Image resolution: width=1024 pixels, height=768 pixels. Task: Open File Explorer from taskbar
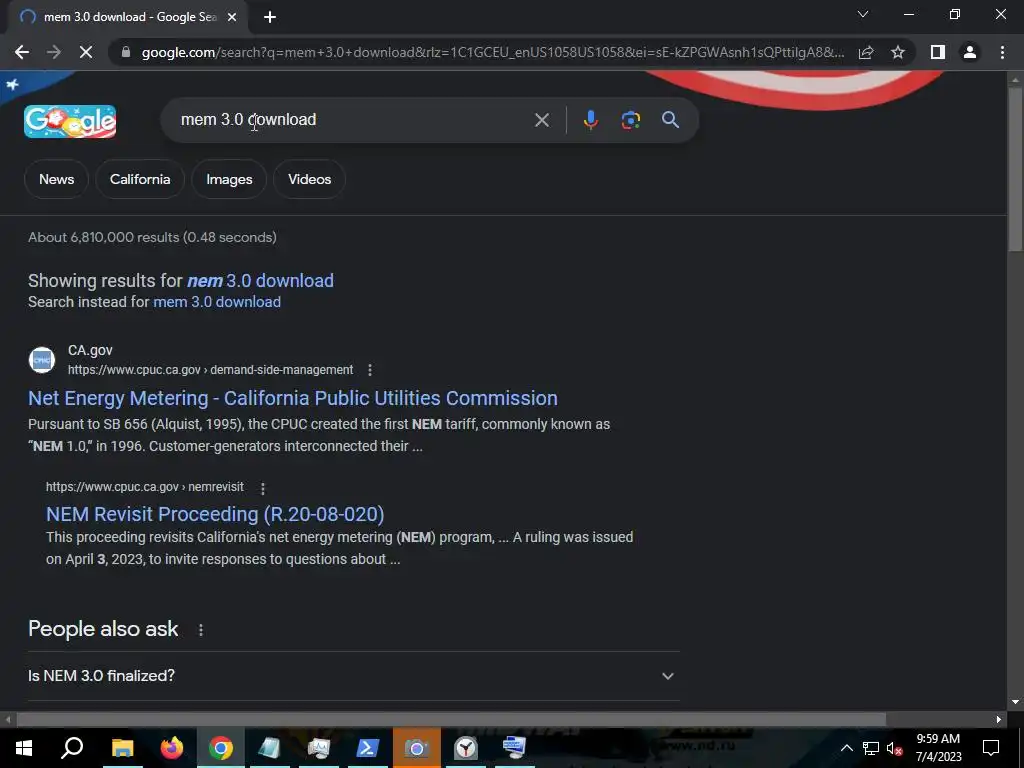[x=122, y=748]
